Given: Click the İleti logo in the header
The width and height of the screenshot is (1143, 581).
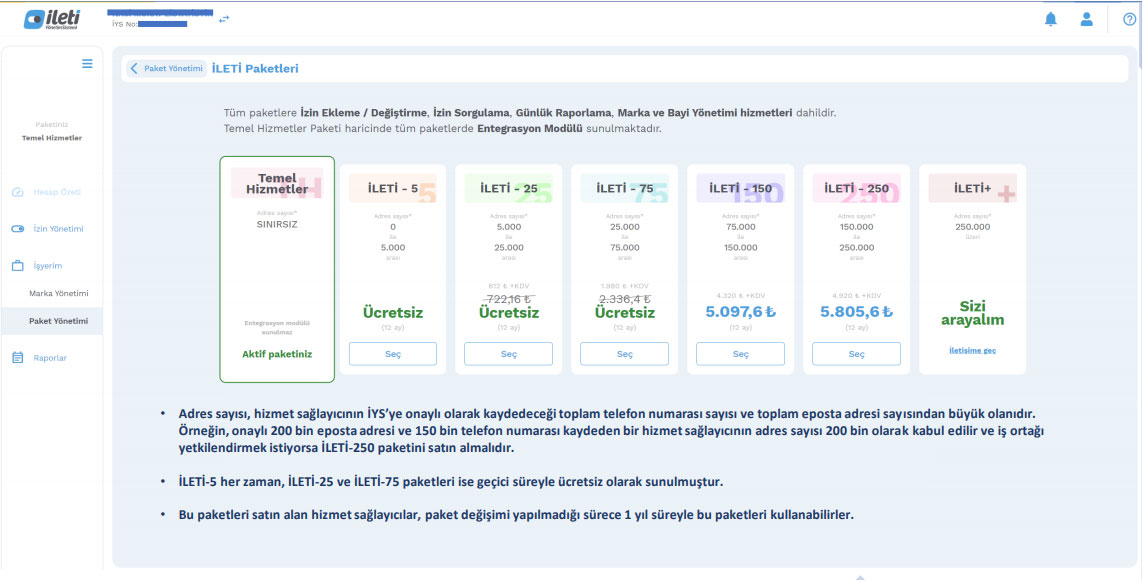Looking at the screenshot, I should [52, 20].
